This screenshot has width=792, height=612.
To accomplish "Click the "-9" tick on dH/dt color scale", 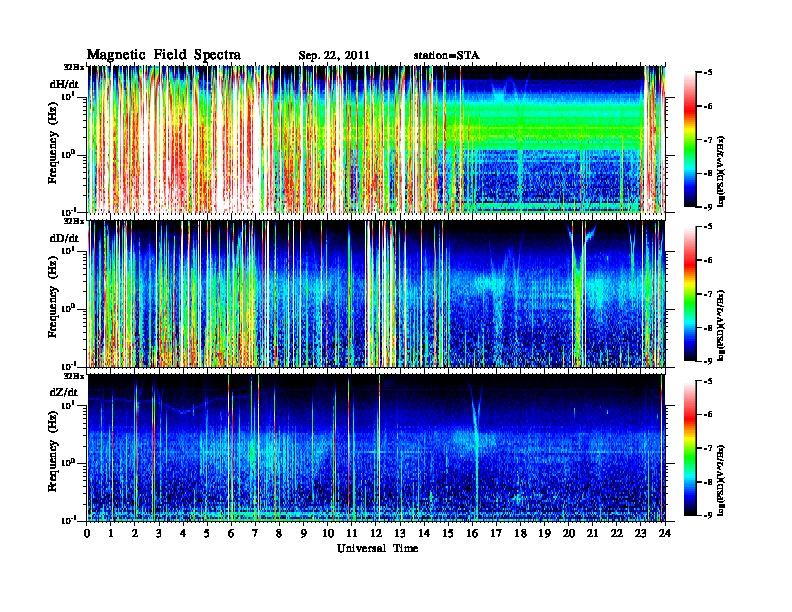I will (708, 207).
